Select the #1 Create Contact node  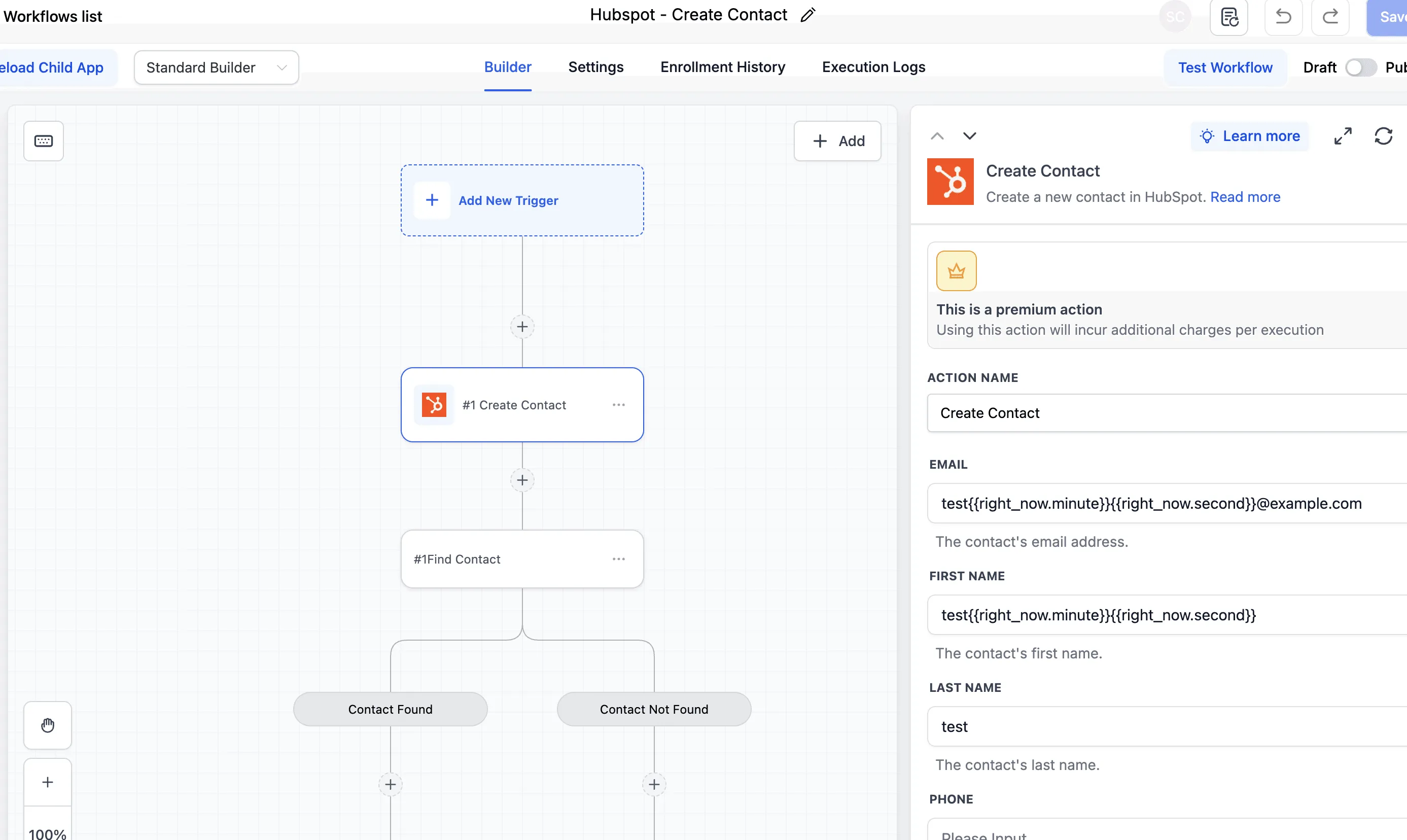tap(522, 405)
